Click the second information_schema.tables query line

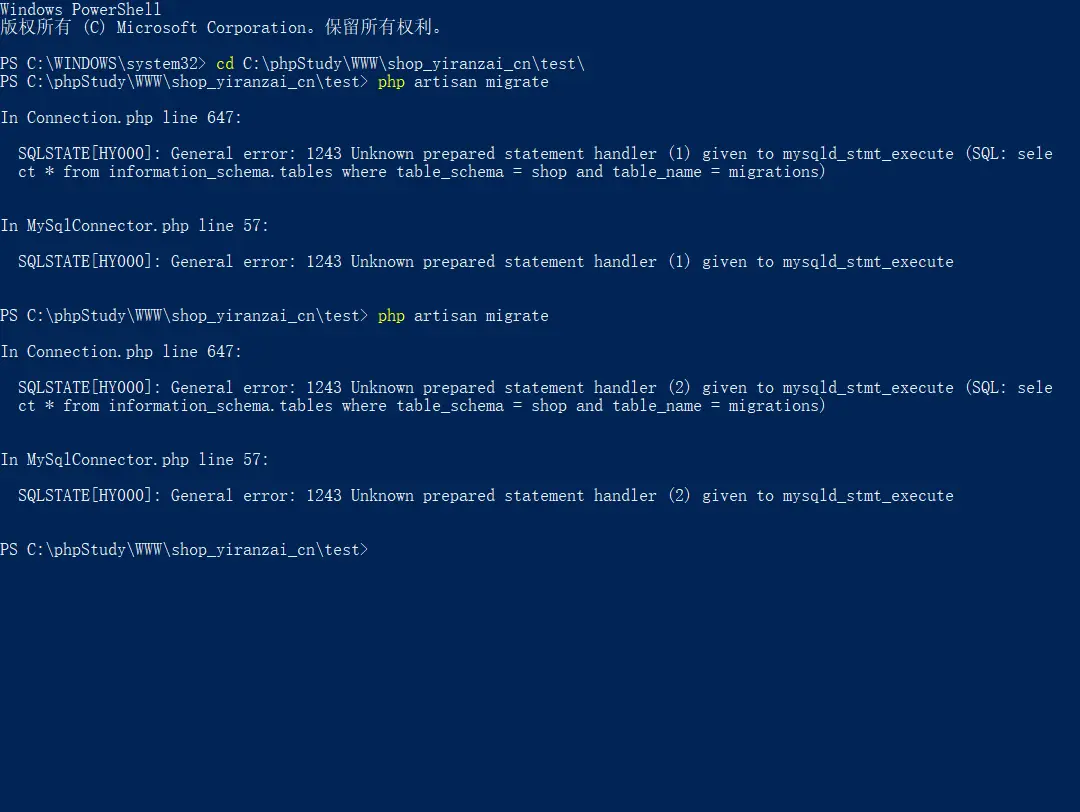click(422, 406)
